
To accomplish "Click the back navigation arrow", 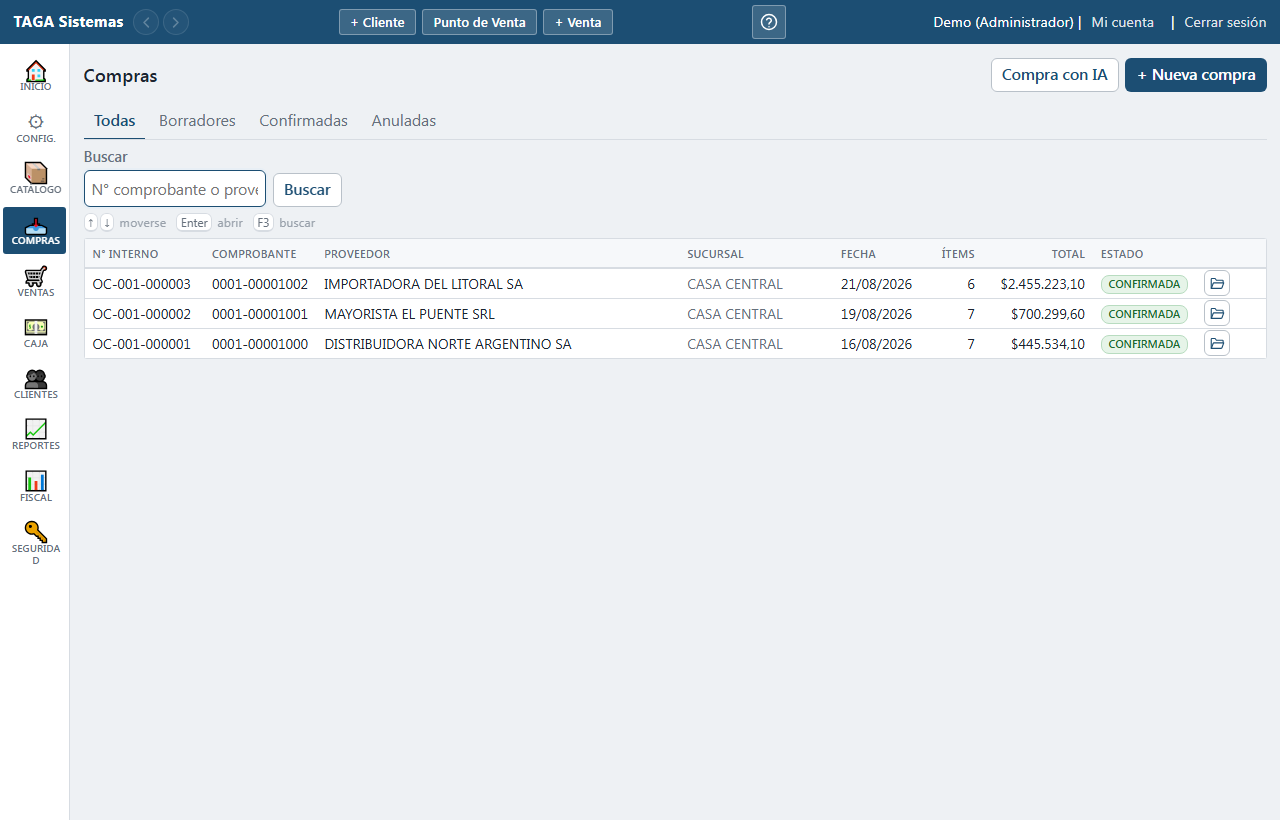I will 146,22.
